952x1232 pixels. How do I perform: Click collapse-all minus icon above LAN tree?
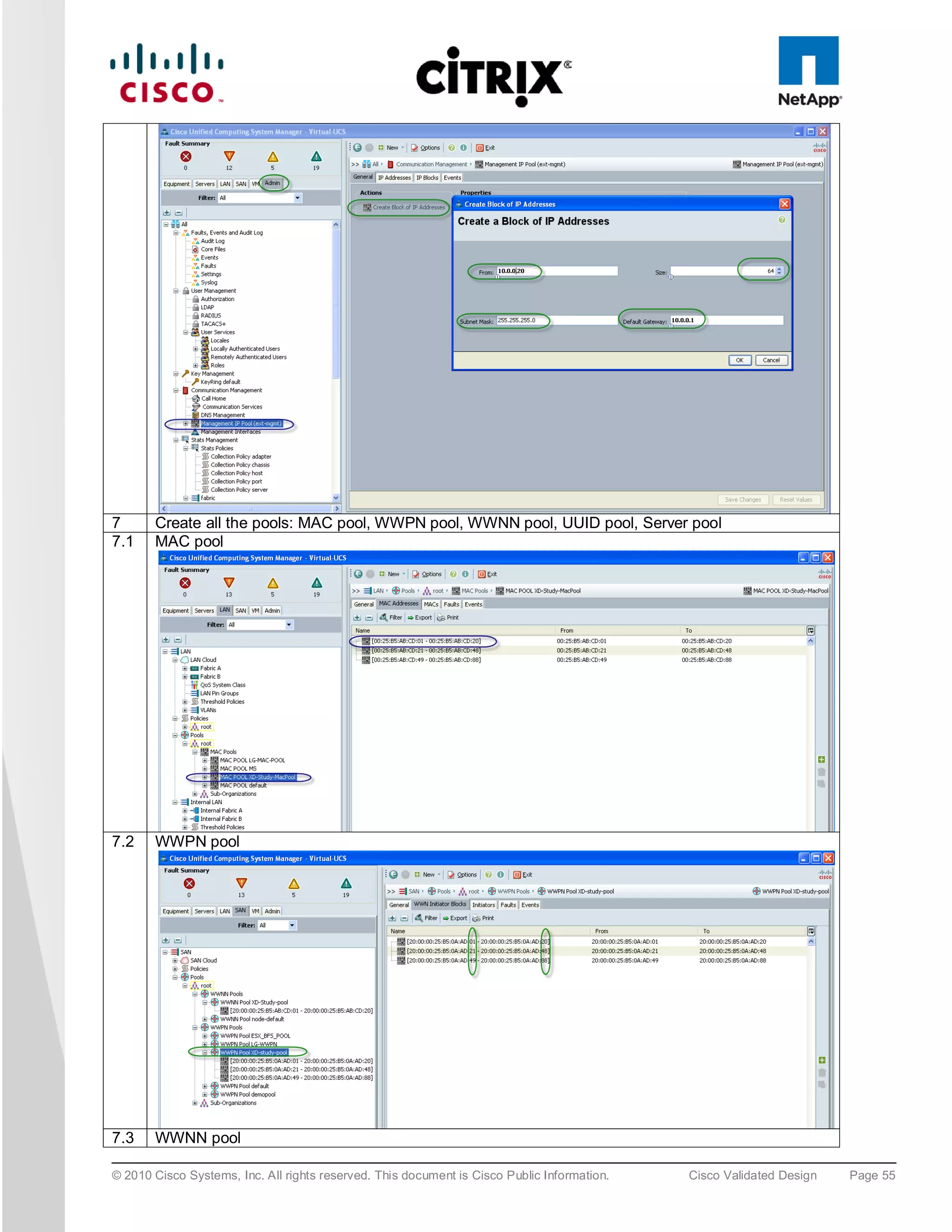[178, 640]
